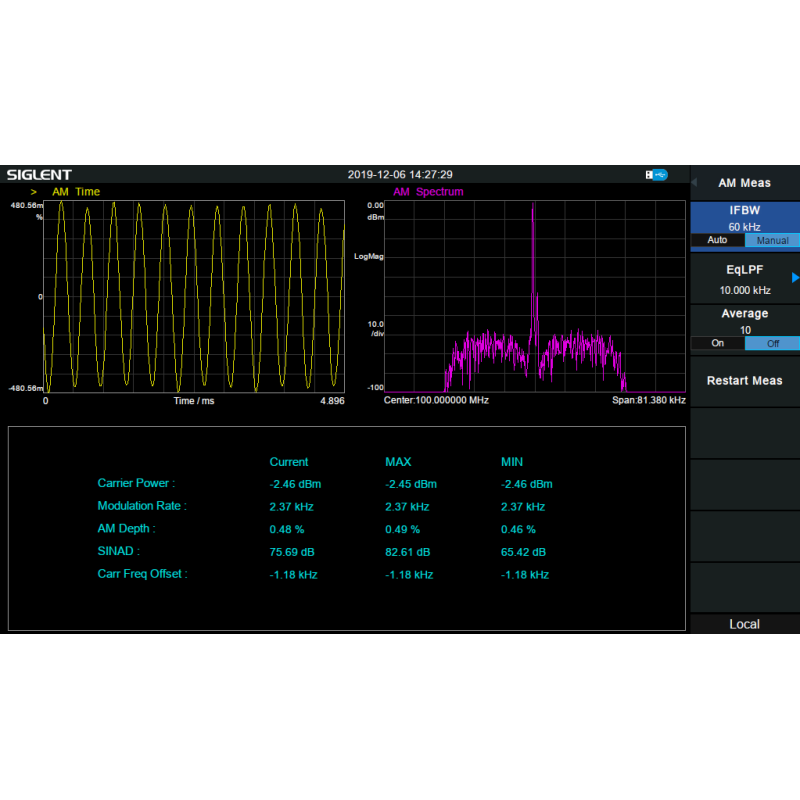The height and width of the screenshot is (800, 800).
Task: Expand the EqLPF submenu arrow
Action: [x=795, y=277]
